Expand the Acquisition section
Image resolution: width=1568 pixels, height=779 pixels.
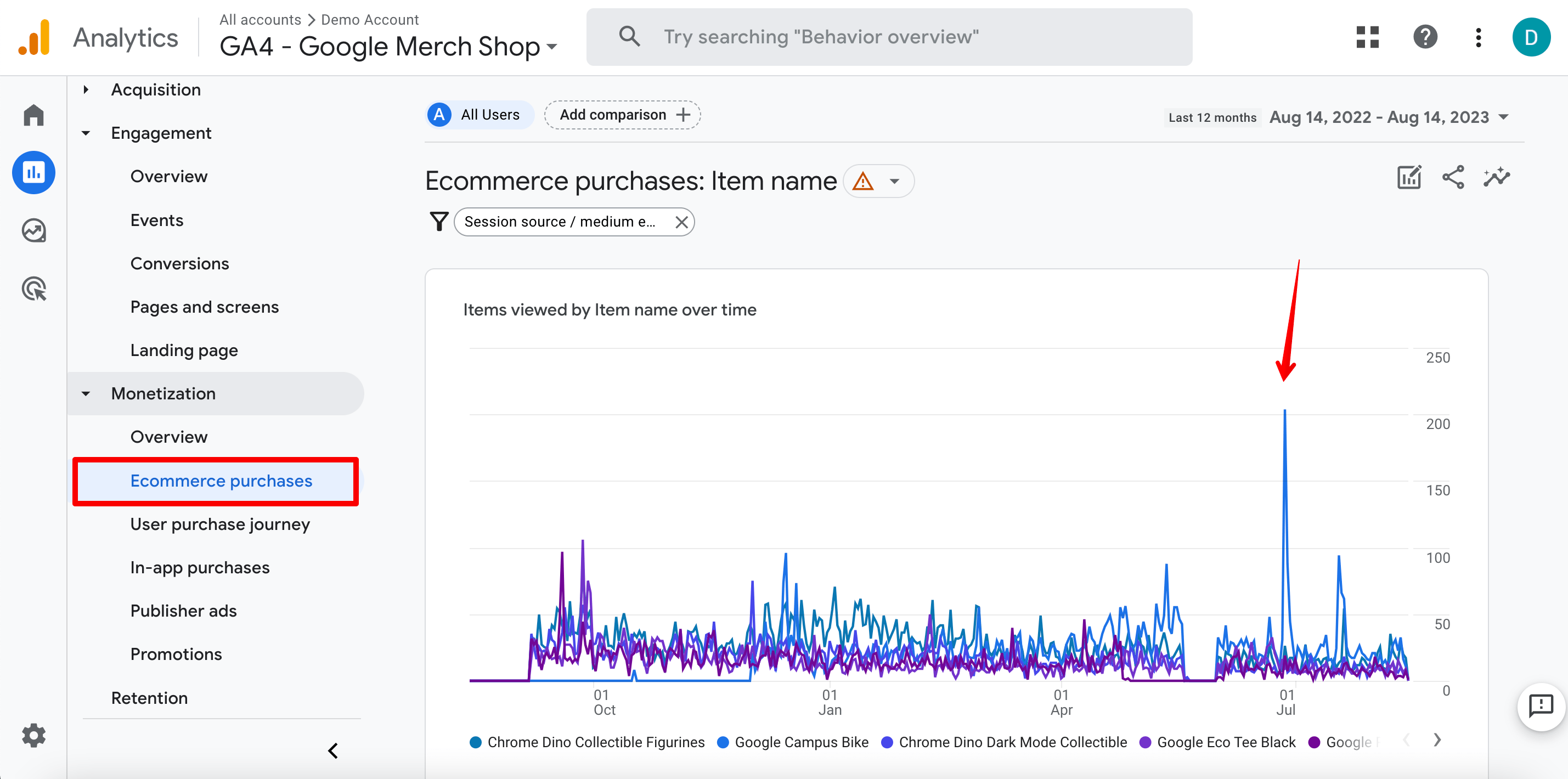point(86,89)
